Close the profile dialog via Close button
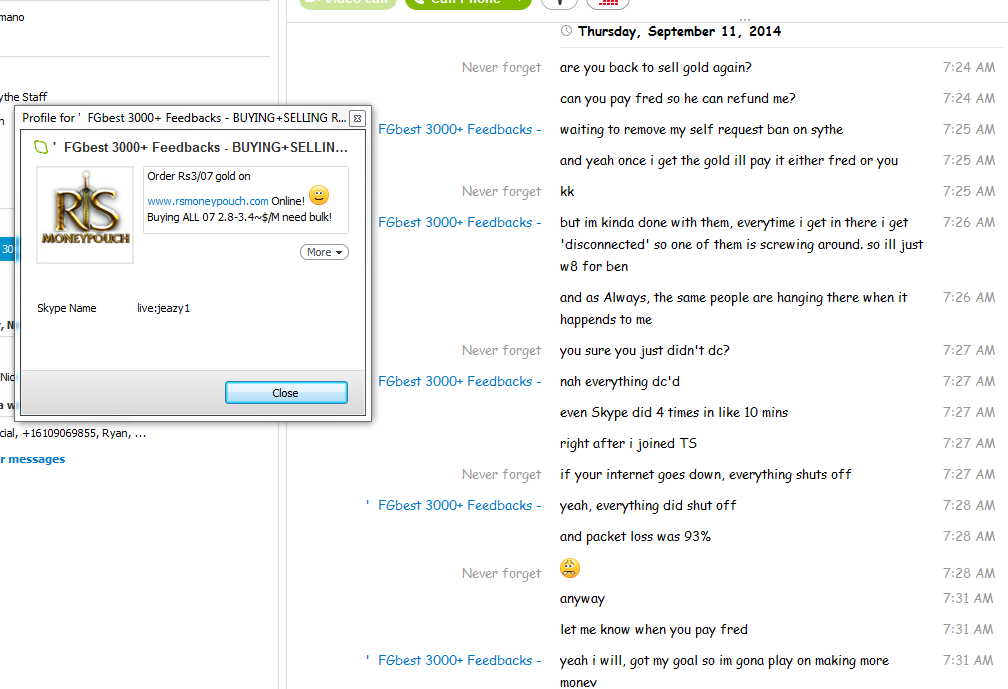The image size is (1008, 689). [x=286, y=393]
